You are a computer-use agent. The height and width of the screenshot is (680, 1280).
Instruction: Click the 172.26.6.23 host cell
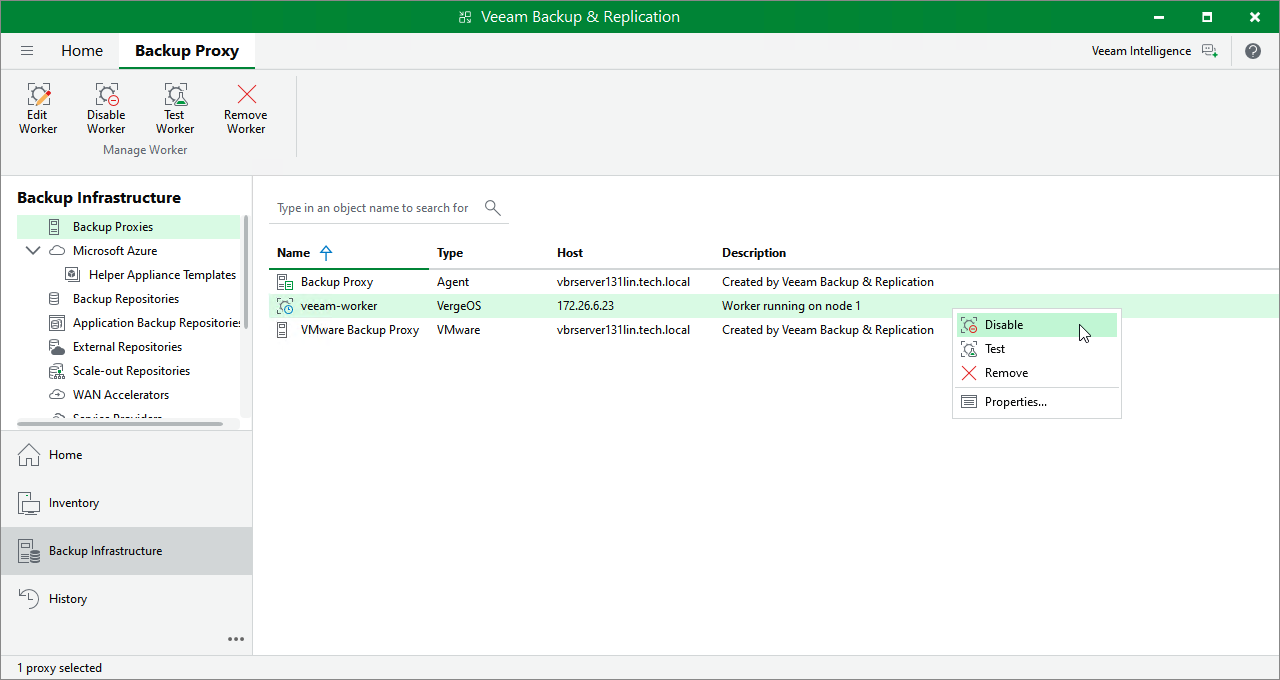[x=585, y=306]
